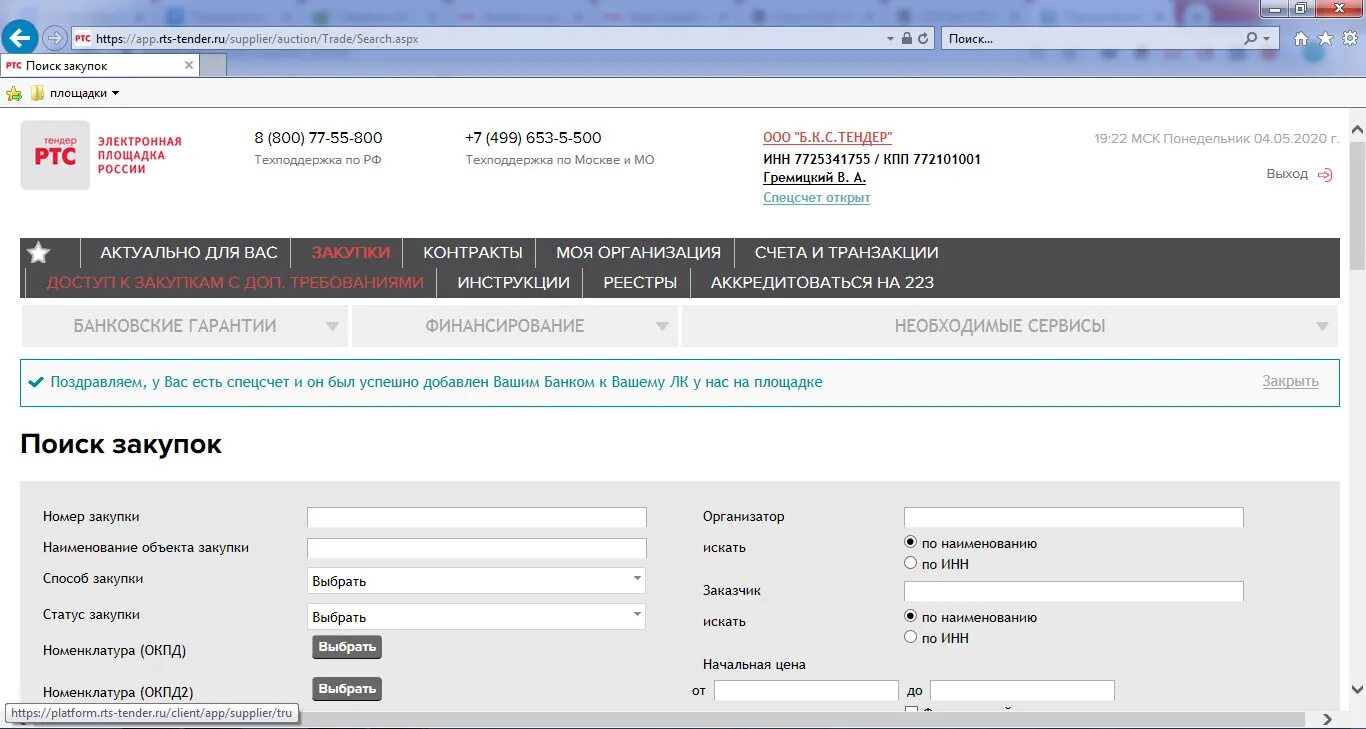Click the exit arrow icon next to Выход
Viewport: 1366px width, 729px height.
pos(1325,174)
